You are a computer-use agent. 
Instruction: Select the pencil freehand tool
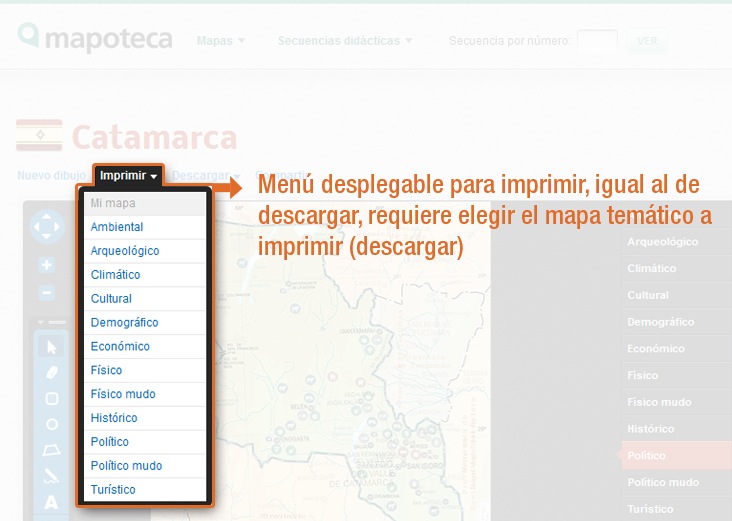pyautogui.click(x=51, y=476)
